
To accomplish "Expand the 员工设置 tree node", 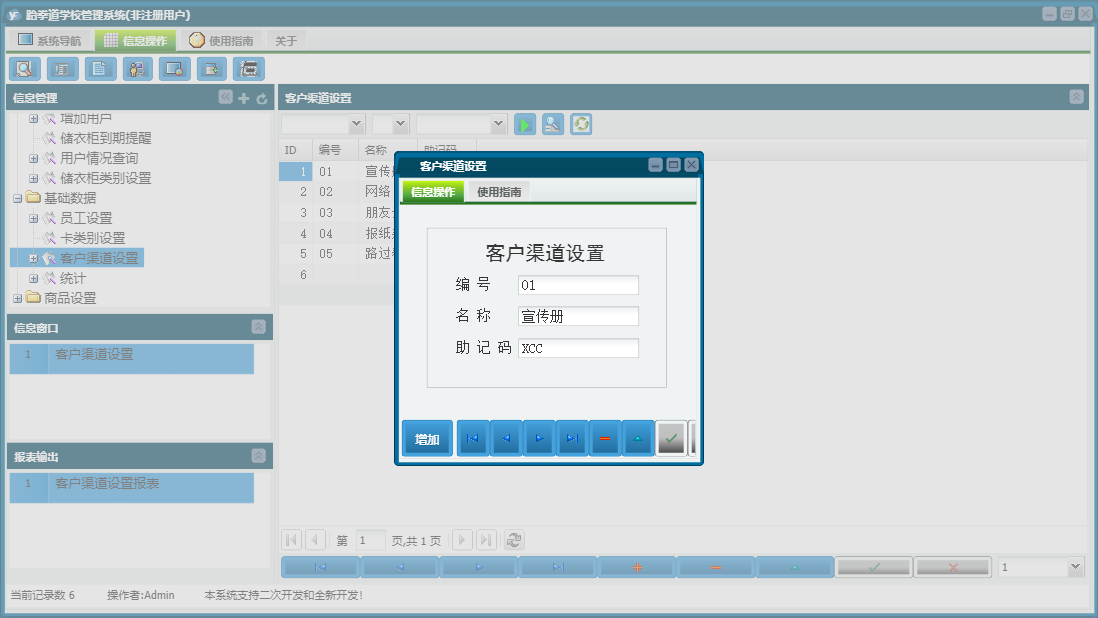I will pyautogui.click(x=33, y=218).
